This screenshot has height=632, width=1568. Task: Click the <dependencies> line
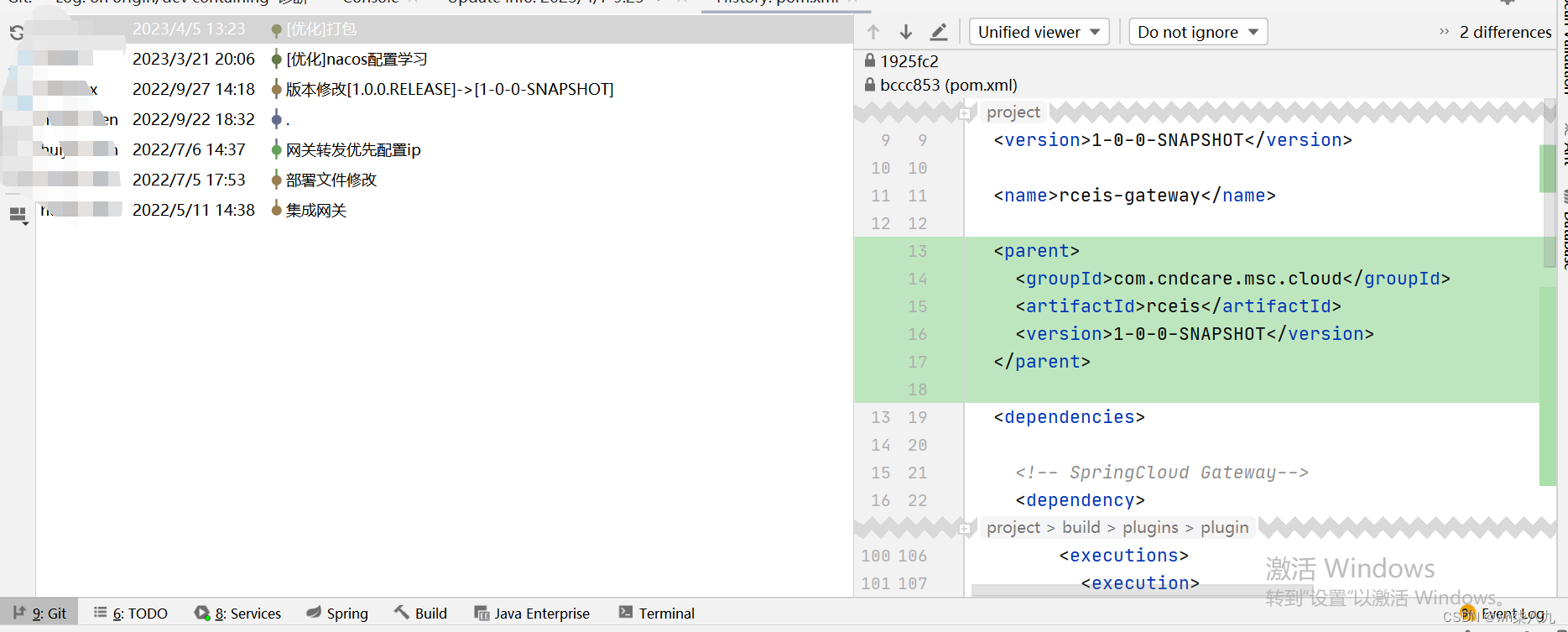(1069, 417)
